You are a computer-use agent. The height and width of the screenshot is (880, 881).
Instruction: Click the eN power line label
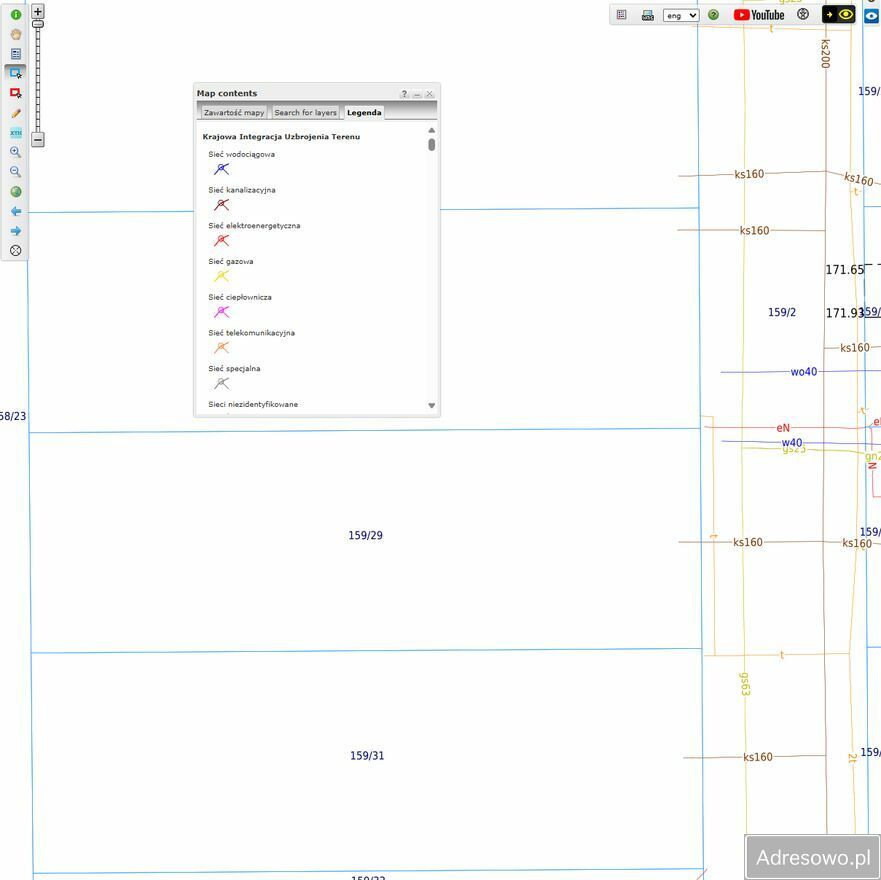[783, 428]
